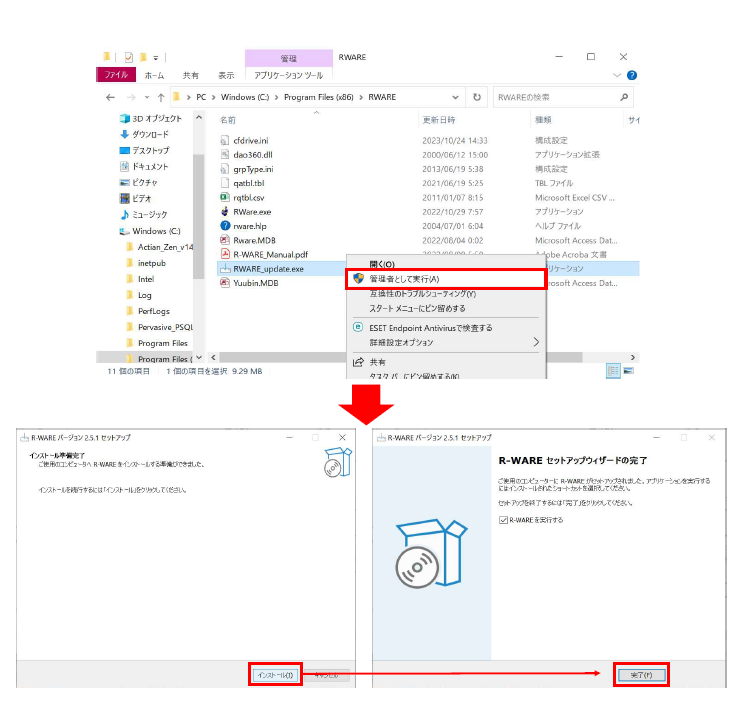Viewport: 750px width, 711px height.
Task: Select ミュージック in the navigation pane
Action: (144, 214)
